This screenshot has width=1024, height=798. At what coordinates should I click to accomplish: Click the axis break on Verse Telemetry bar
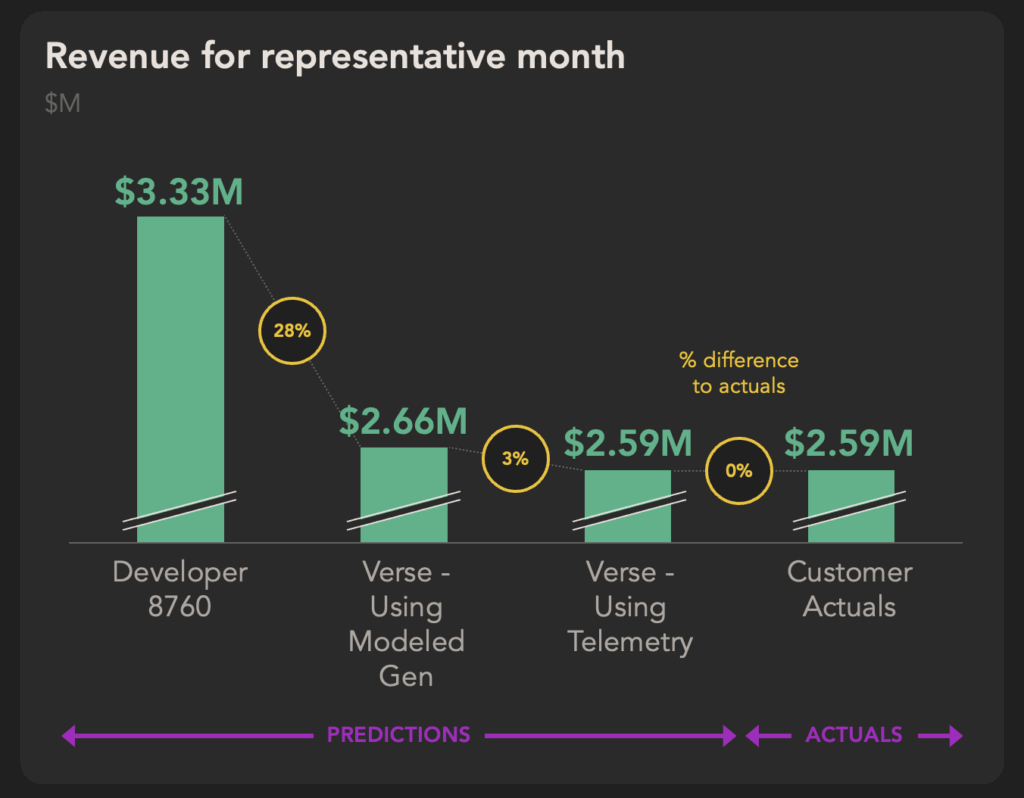pos(629,511)
